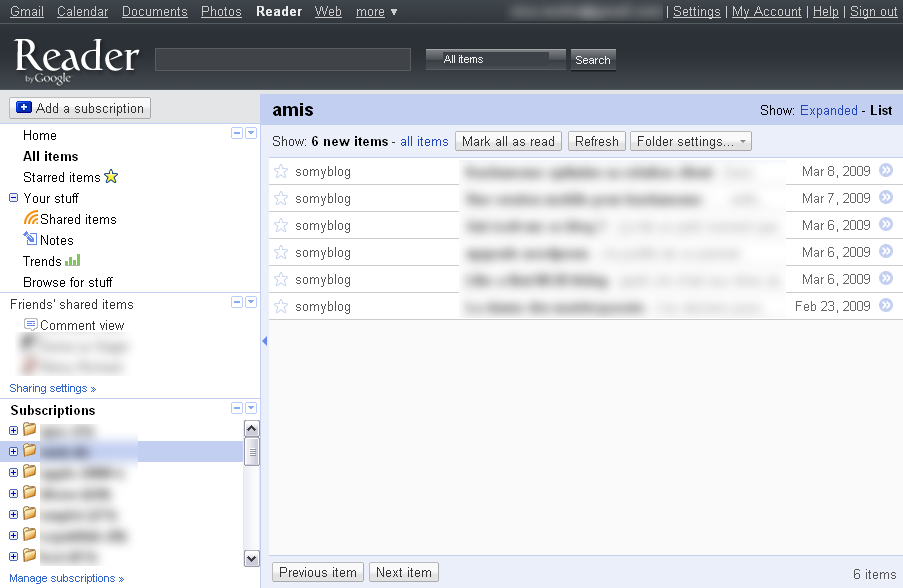Image resolution: width=903 pixels, height=588 pixels.
Task: Open the Friends' shared items options menu
Action: (x=251, y=302)
